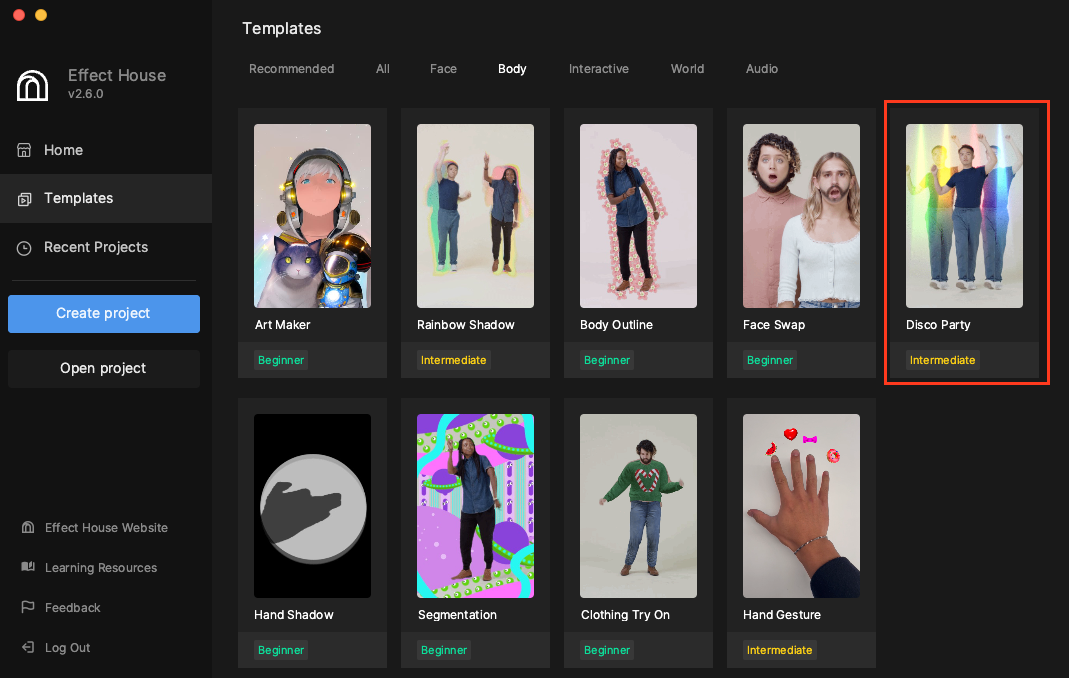1069x678 pixels.
Task: Click the Home storefront icon
Action: (x=24, y=150)
